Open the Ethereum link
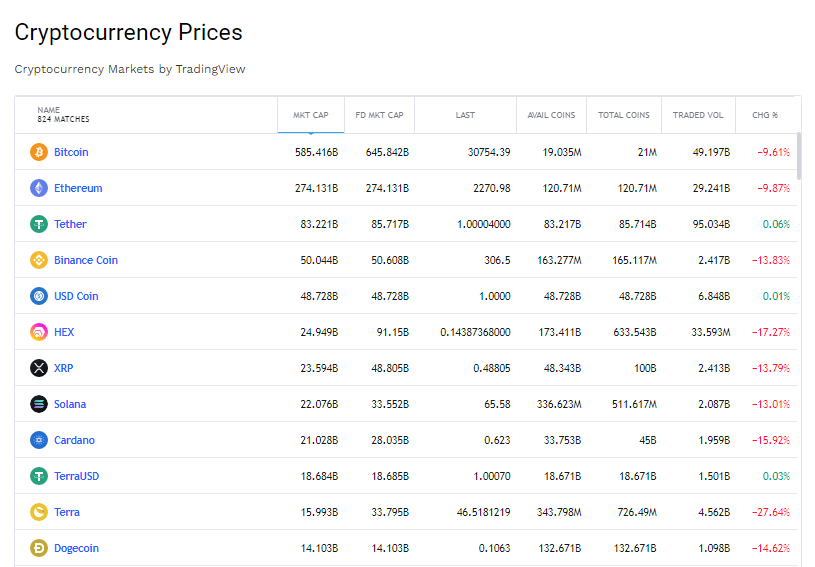 78,188
